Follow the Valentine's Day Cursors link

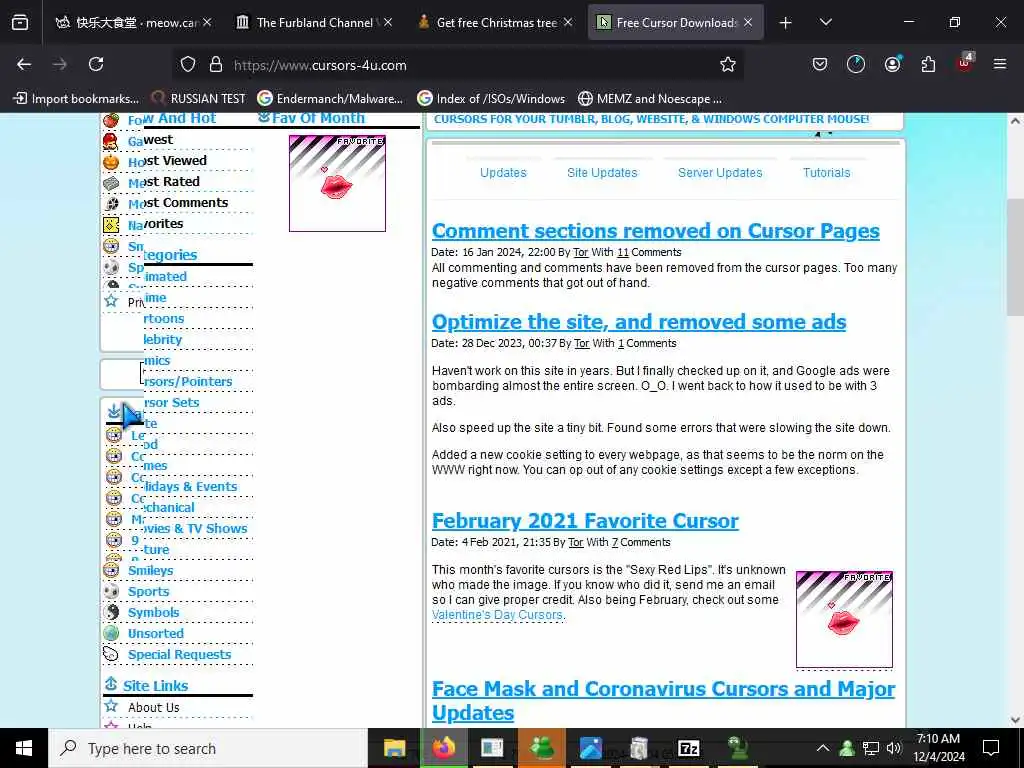(497, 615)
